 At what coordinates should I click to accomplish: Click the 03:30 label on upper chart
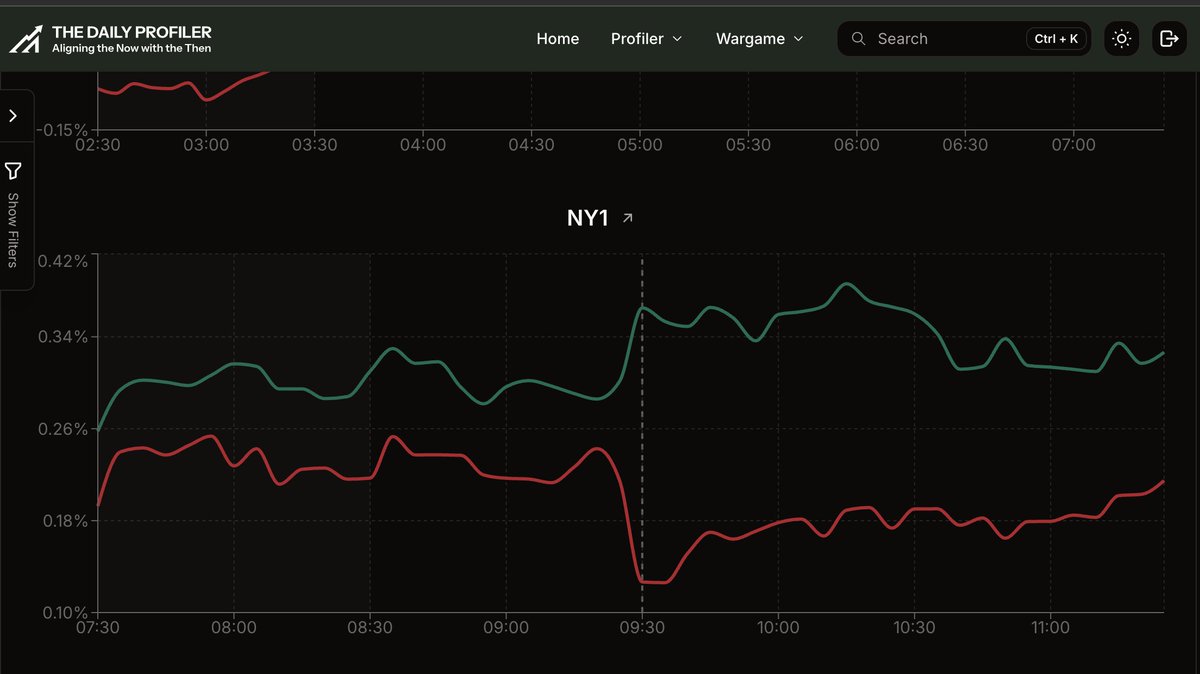[x=314, y=145]
